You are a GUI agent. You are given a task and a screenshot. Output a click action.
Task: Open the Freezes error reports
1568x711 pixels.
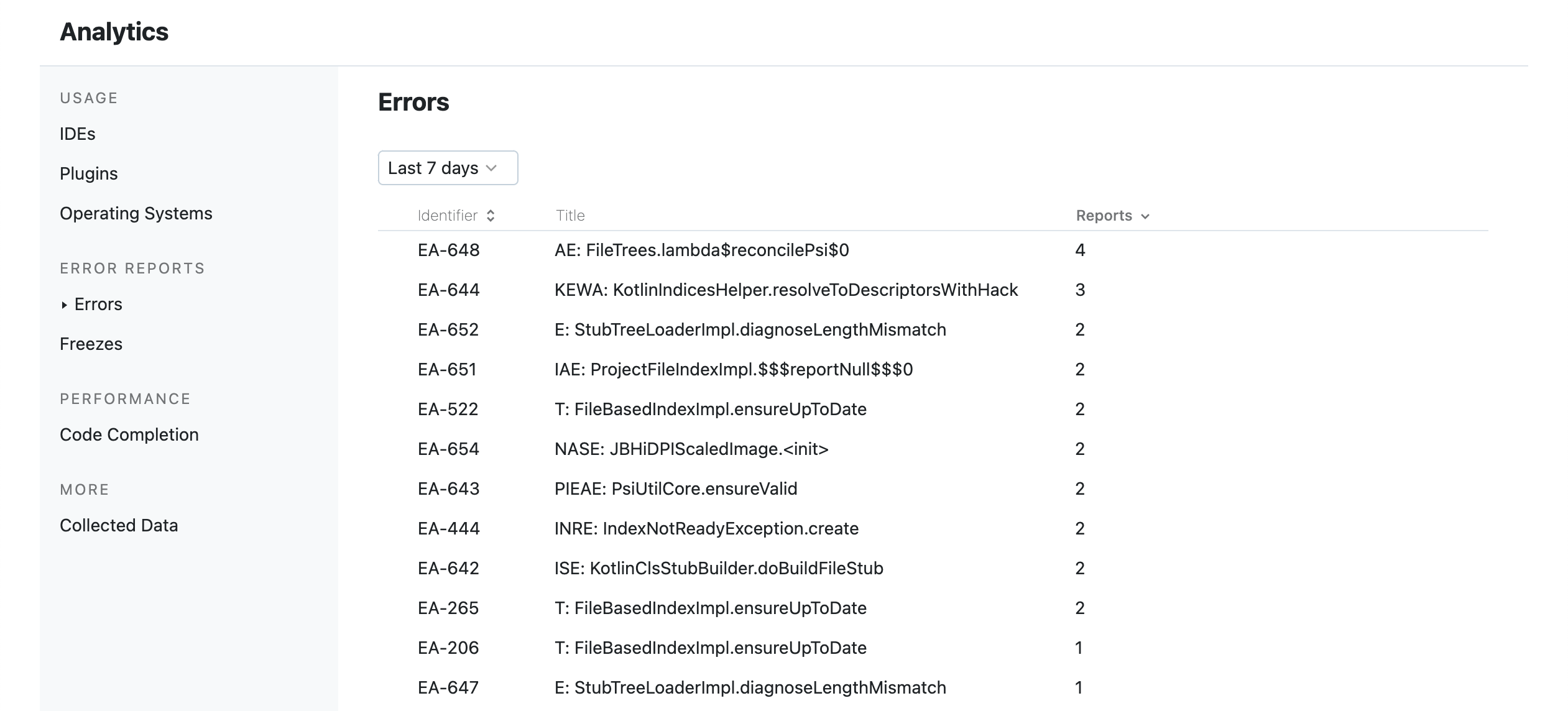(91, 343)
